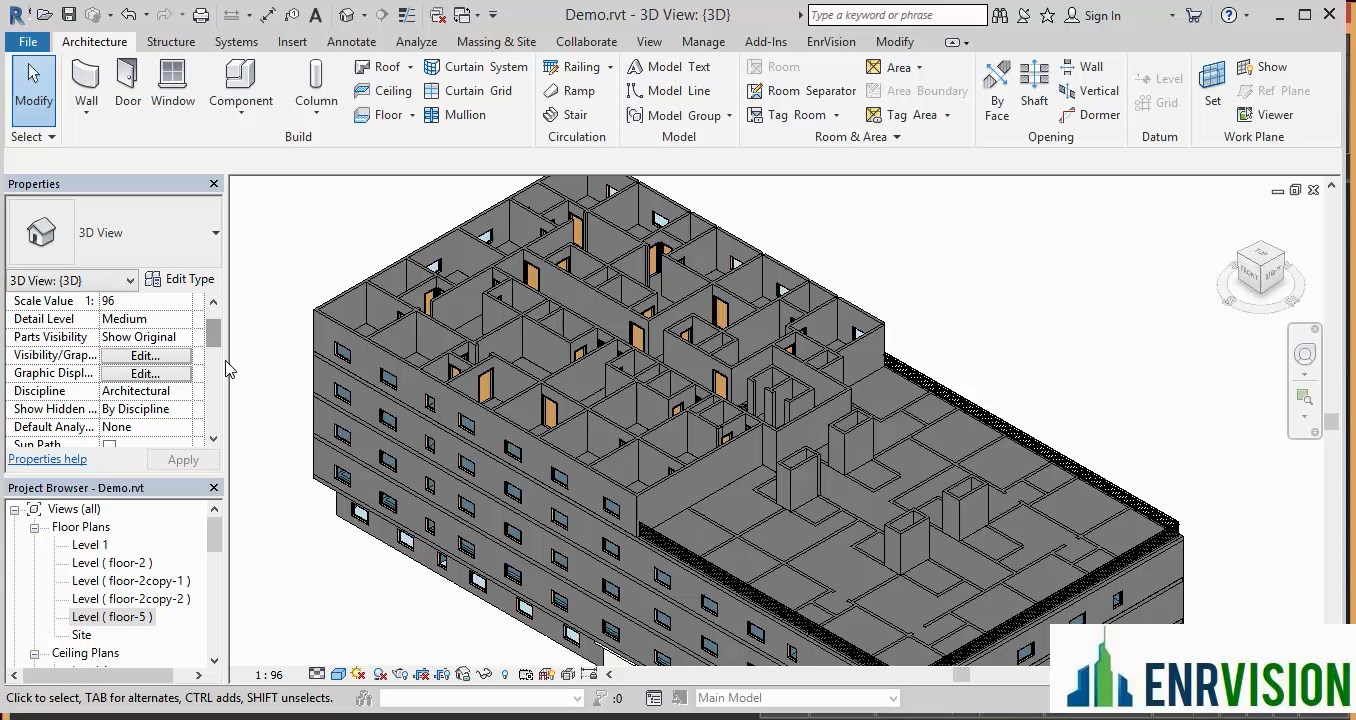Click Edit button for Visibility/Graphics

pos(145,355)
